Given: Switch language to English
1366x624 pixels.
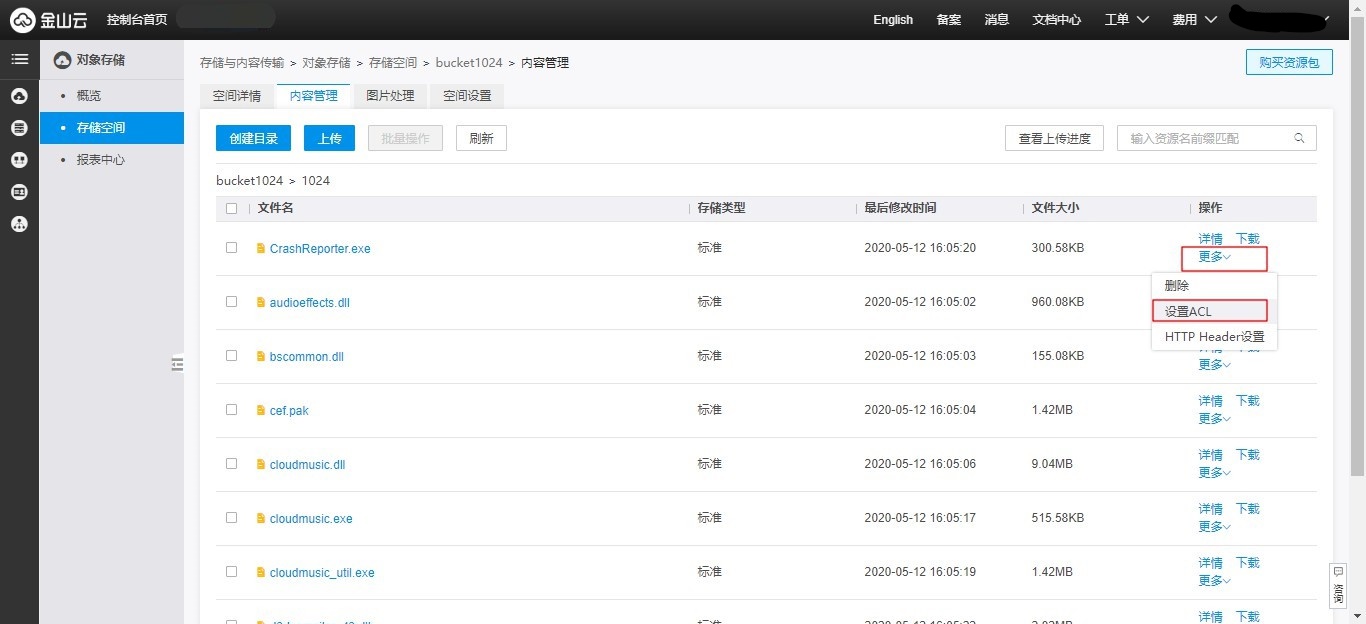Looking at the screenshot, I should [893, 20].
